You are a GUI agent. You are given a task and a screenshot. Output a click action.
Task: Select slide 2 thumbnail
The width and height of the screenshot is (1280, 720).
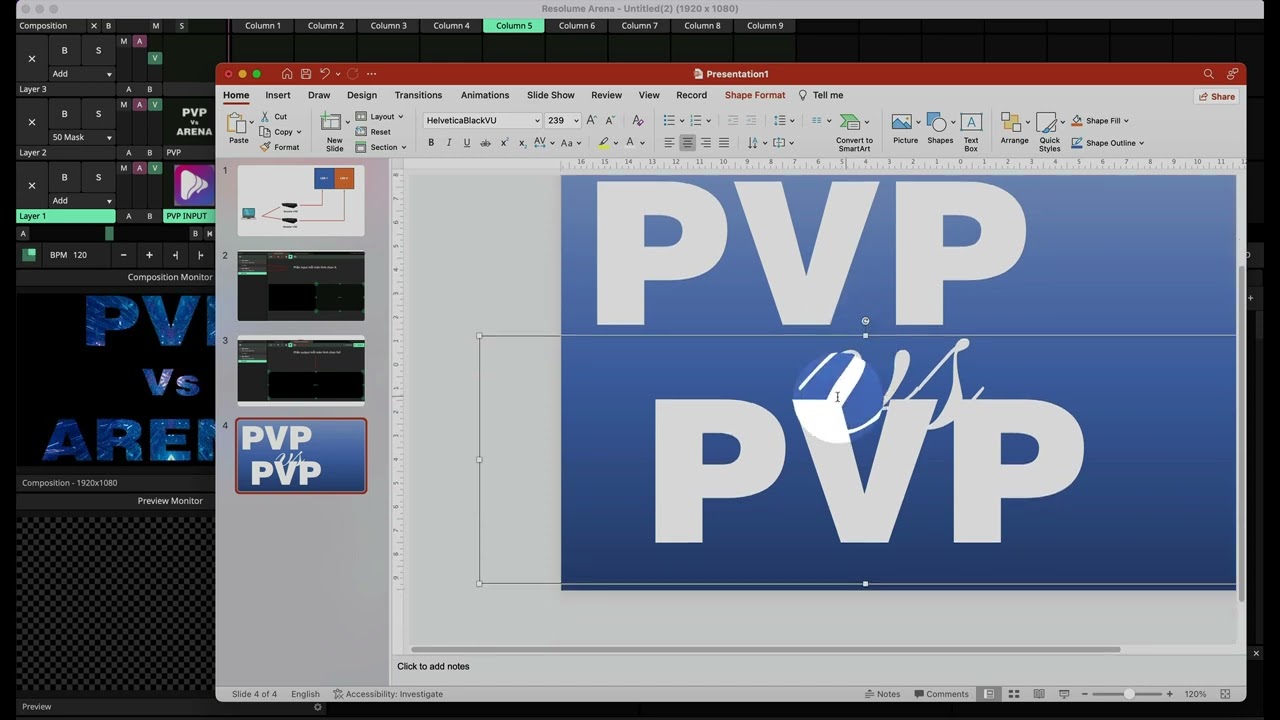[x=301, y=286]
